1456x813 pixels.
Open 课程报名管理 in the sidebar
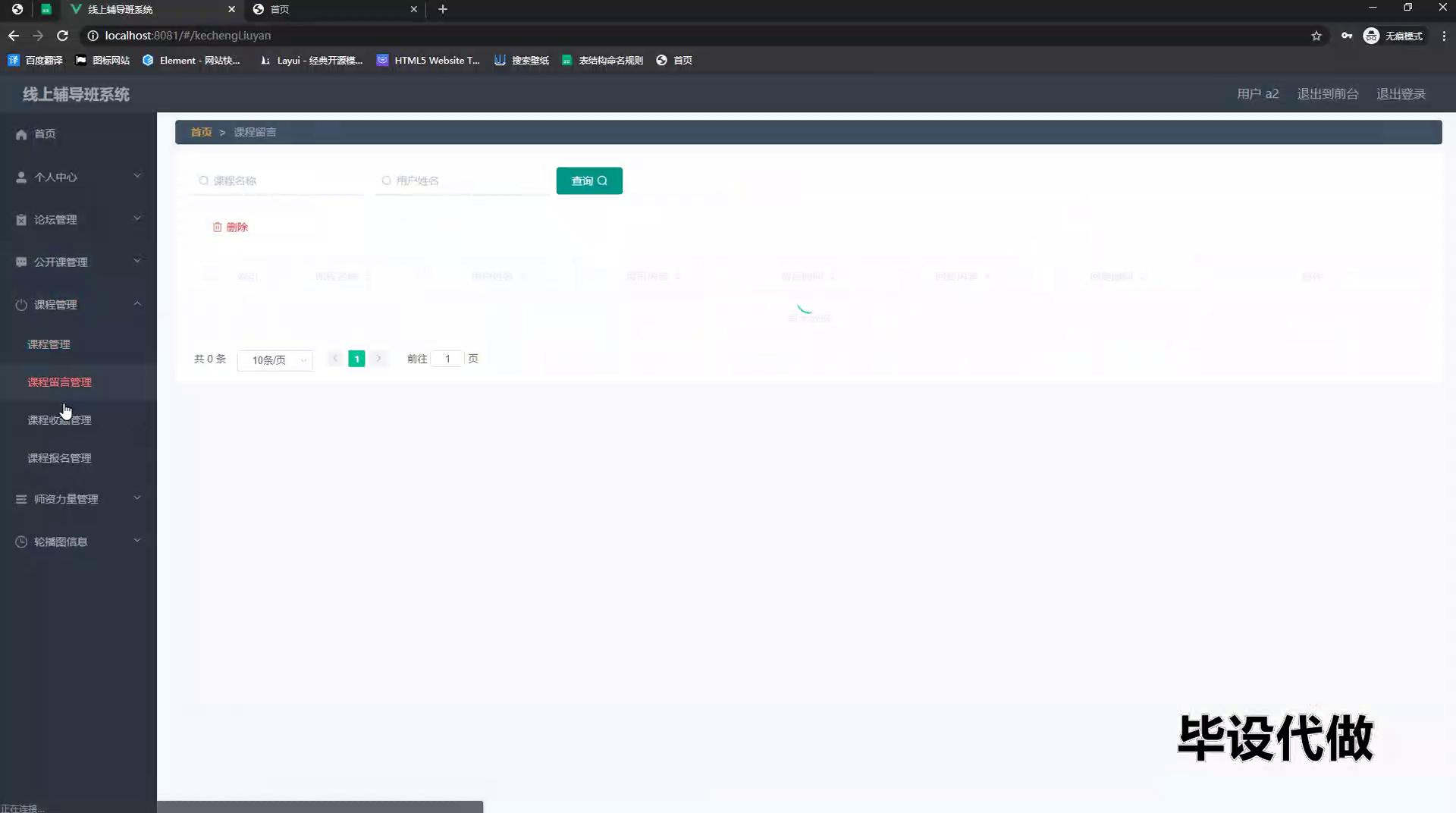[59, 458]
